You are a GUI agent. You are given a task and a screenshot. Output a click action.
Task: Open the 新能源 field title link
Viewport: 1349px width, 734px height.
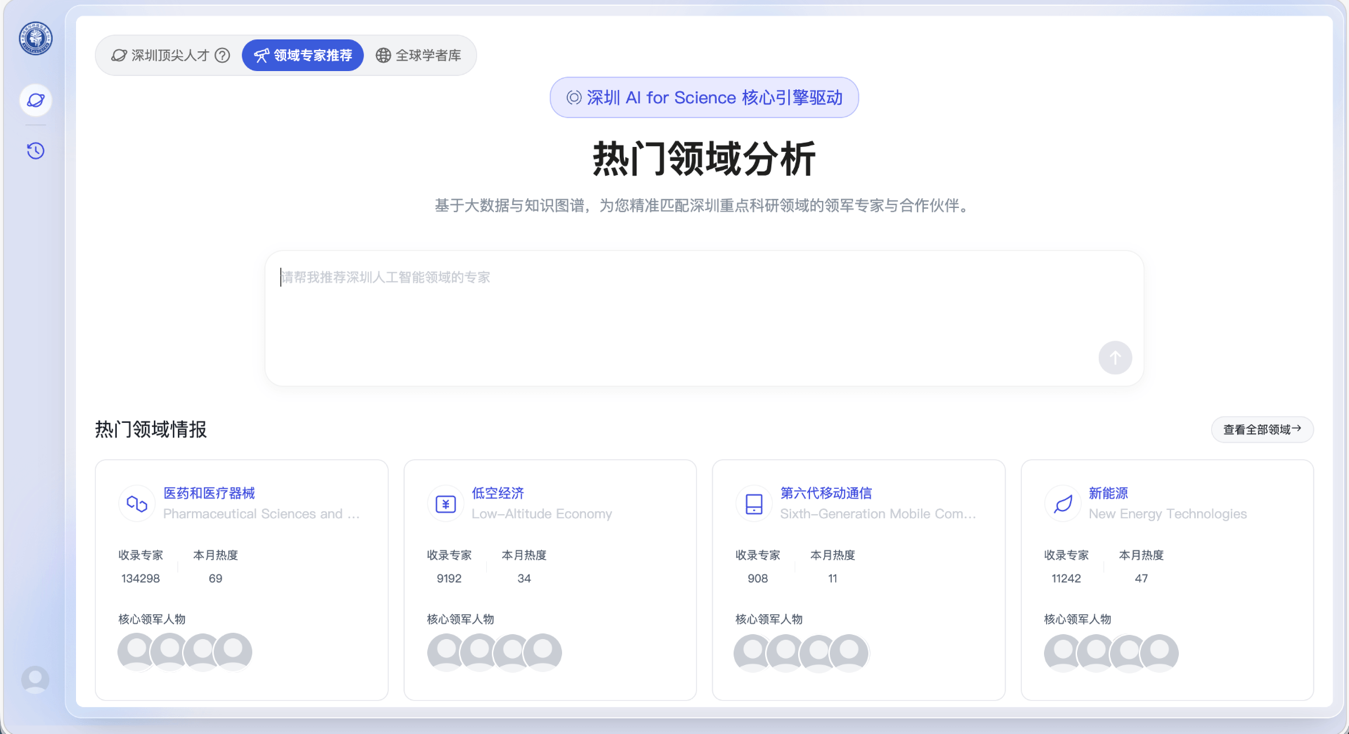click(x=1108, y=493)
